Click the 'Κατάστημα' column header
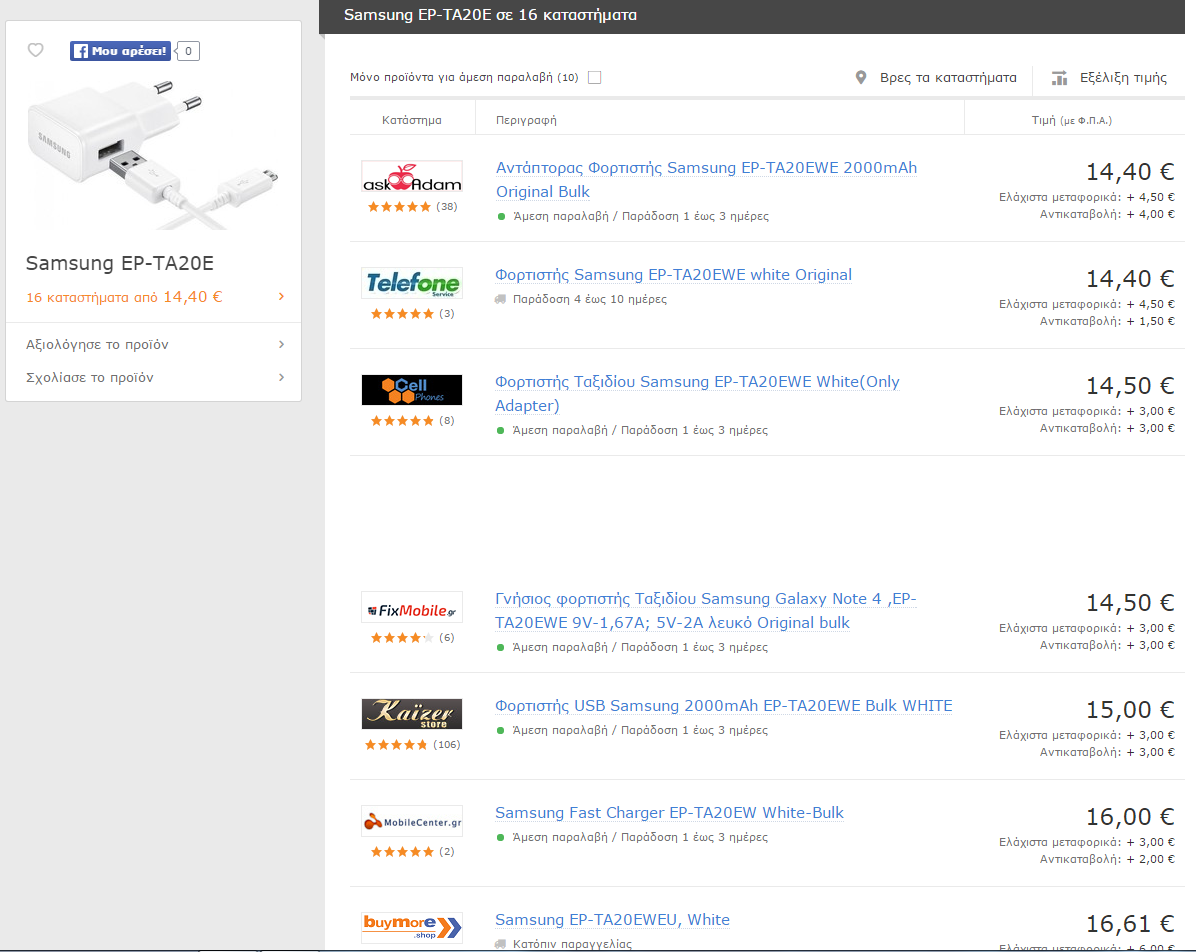 [412, 120]
